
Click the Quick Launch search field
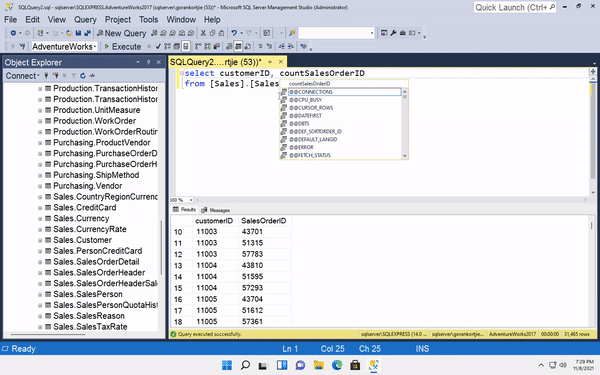(515, 7)
